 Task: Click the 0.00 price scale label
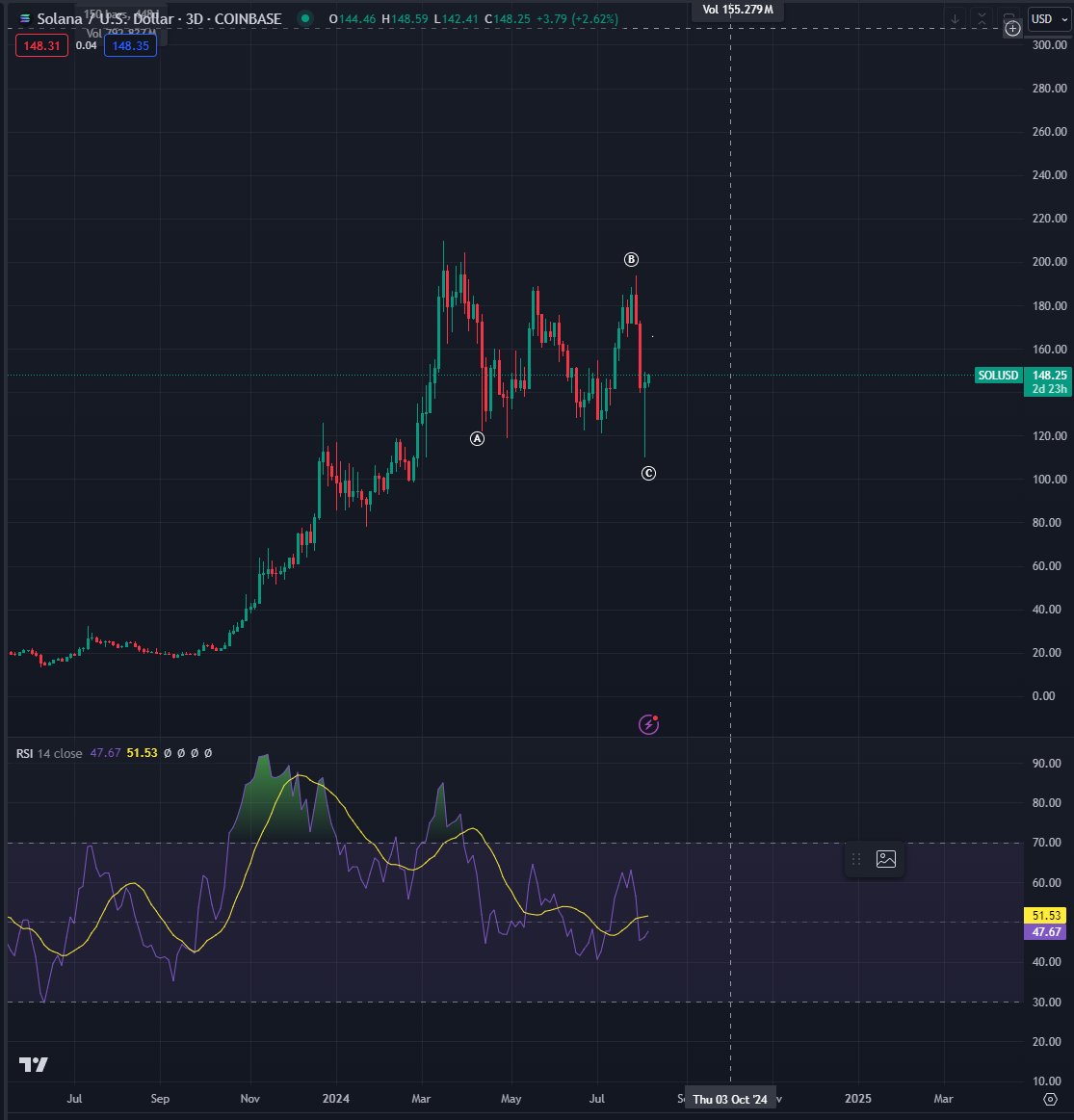pyautogui.click(x=1043, y=695)
